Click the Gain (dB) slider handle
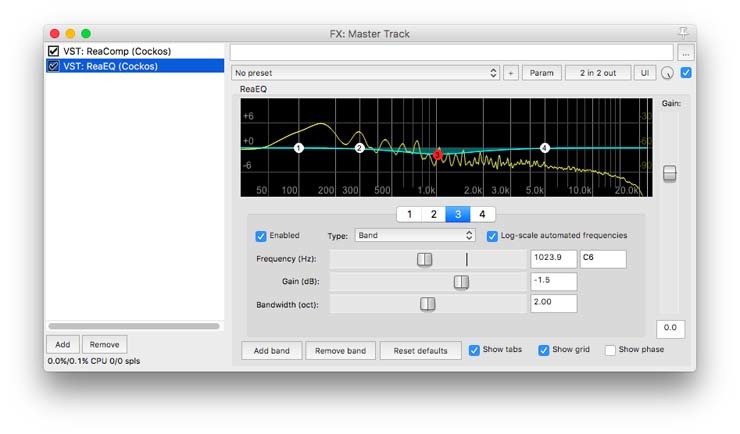740x434 pixels. point(461,282)
